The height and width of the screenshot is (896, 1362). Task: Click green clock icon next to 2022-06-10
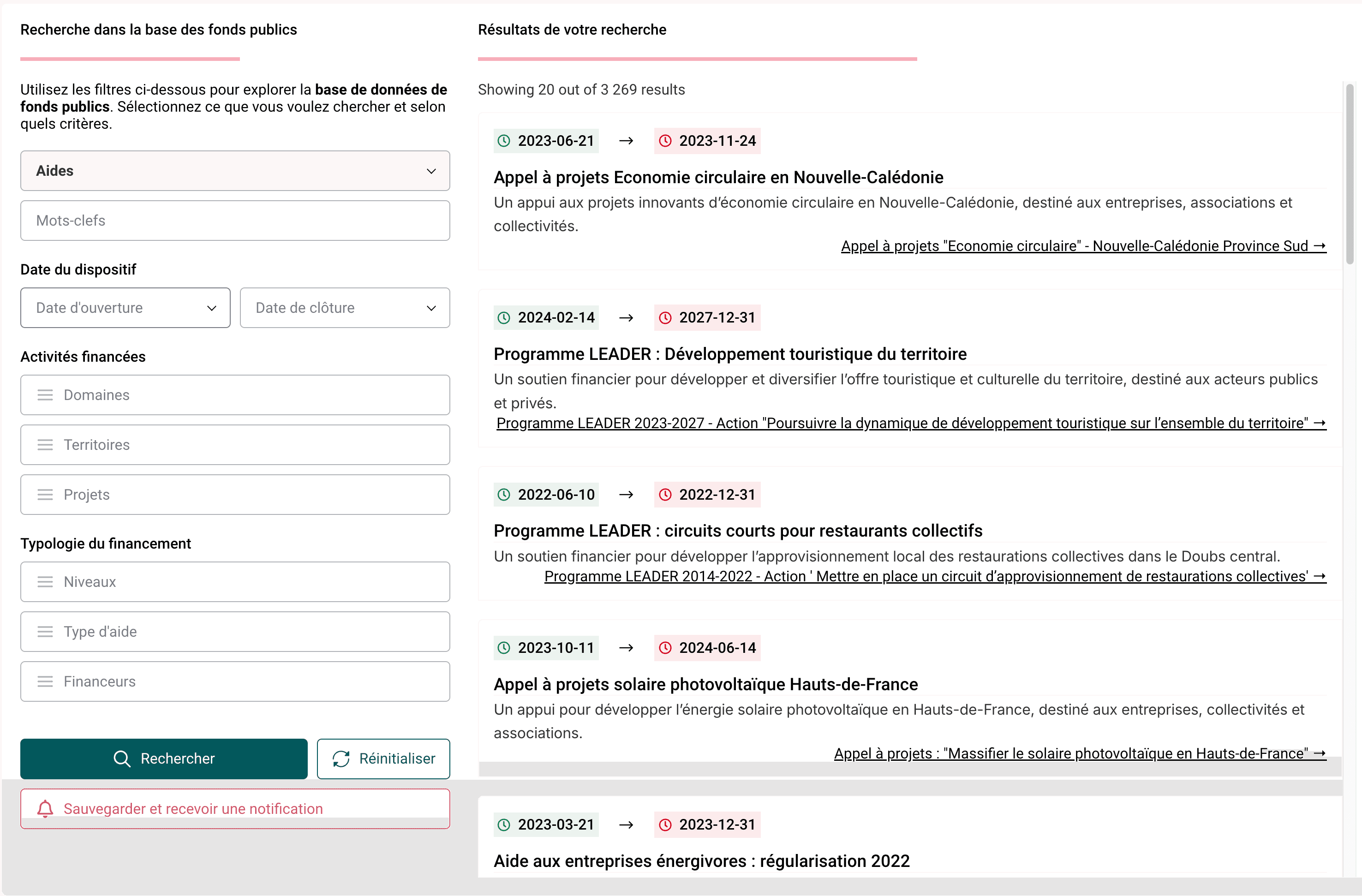click(503, 494)
